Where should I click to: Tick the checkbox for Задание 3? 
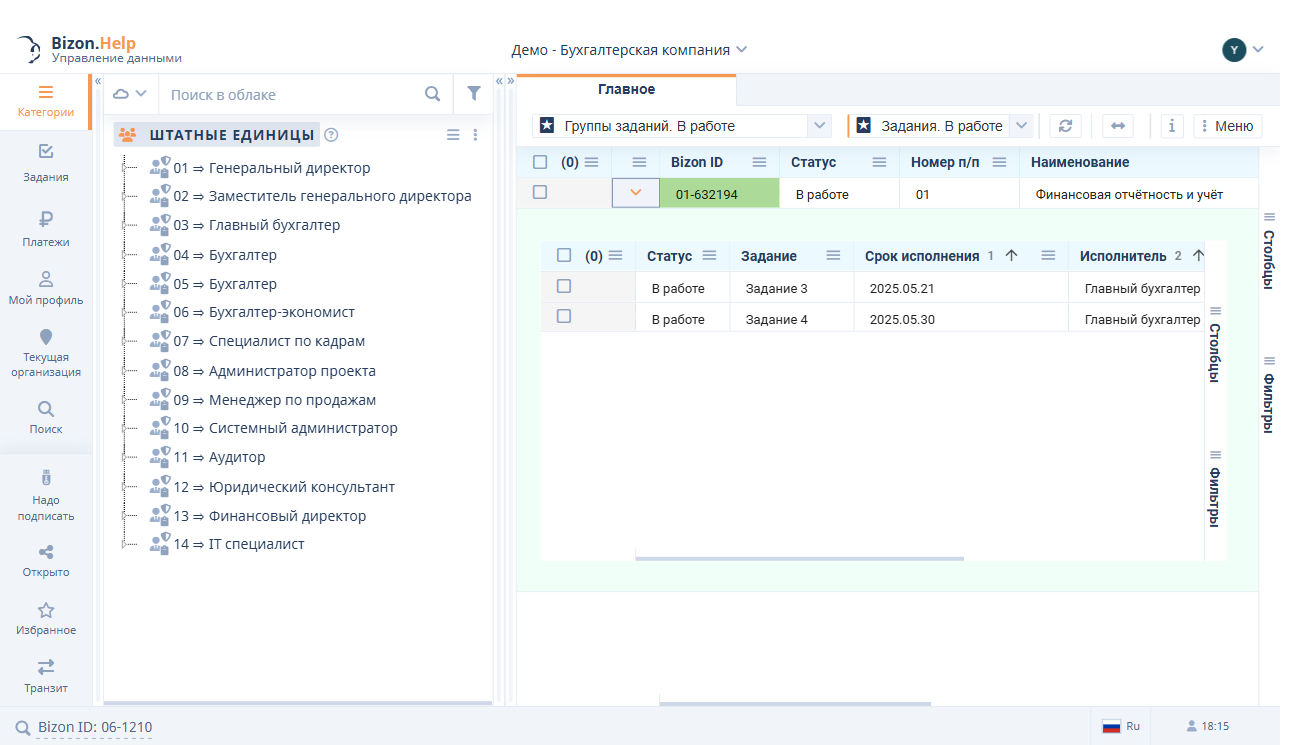[x=564, y=287]
